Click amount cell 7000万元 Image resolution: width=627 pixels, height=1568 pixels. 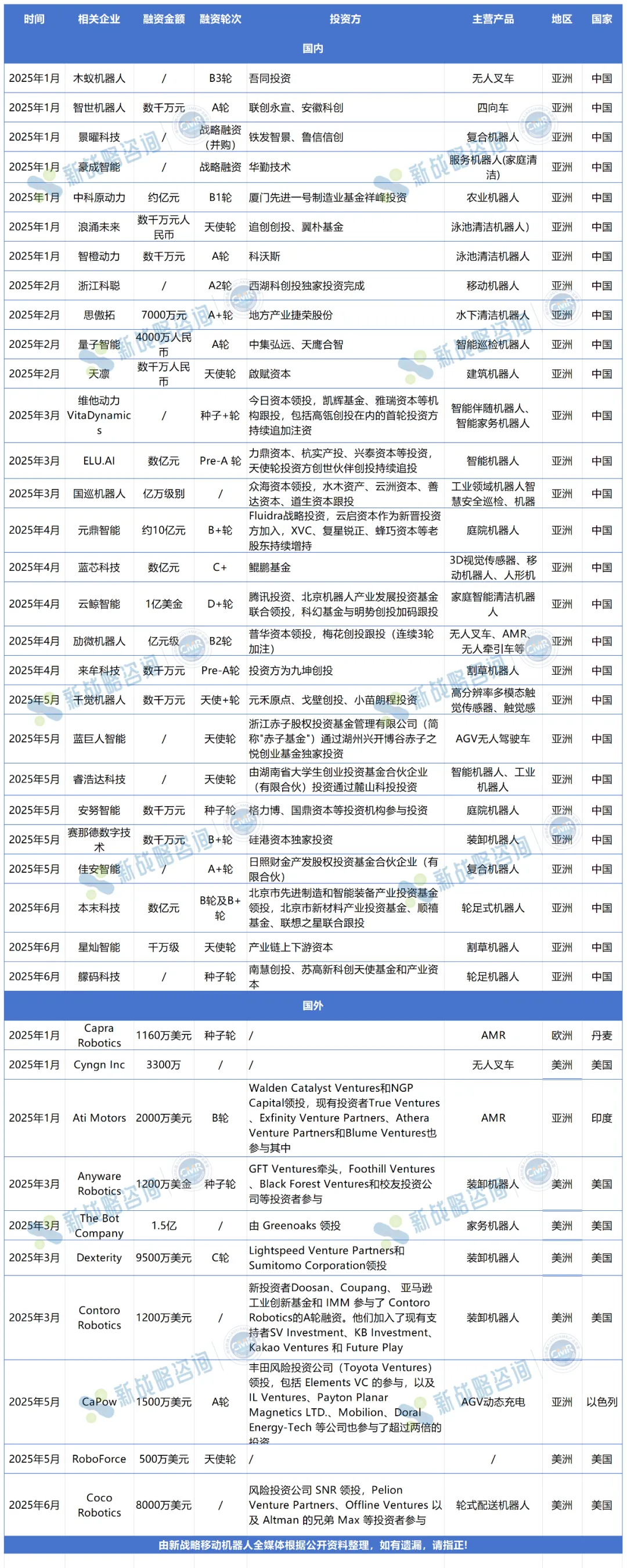(x=164, y=315)
